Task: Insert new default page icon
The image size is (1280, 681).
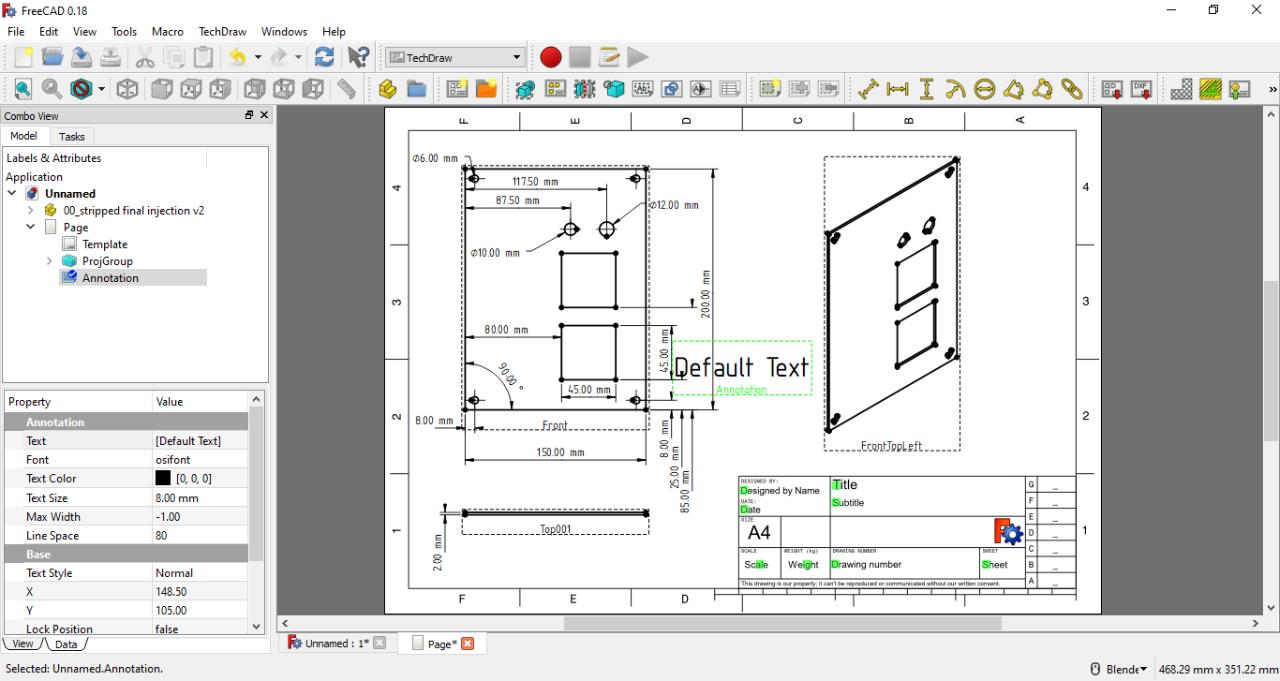Action: tap(457, 89)
